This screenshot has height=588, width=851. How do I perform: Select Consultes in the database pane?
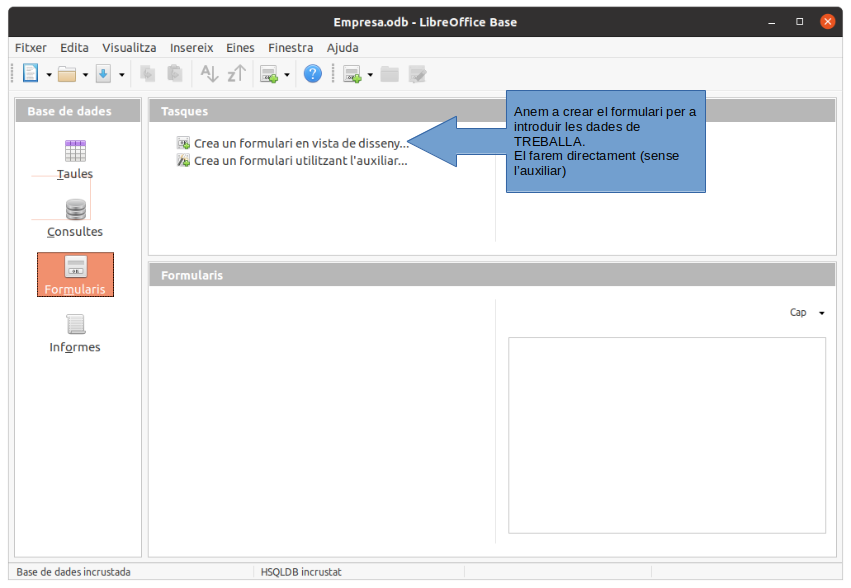click(x=75, y=218)
